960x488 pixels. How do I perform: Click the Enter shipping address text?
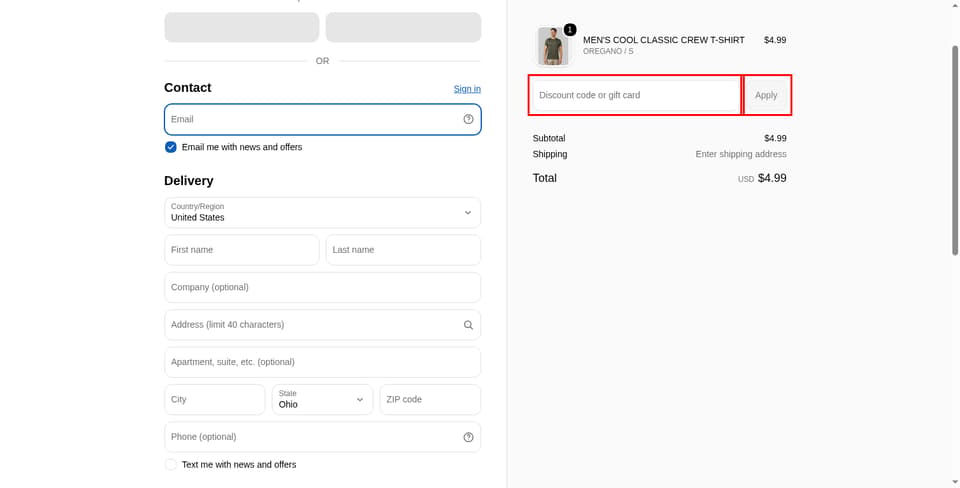click(x=741, y=154)
